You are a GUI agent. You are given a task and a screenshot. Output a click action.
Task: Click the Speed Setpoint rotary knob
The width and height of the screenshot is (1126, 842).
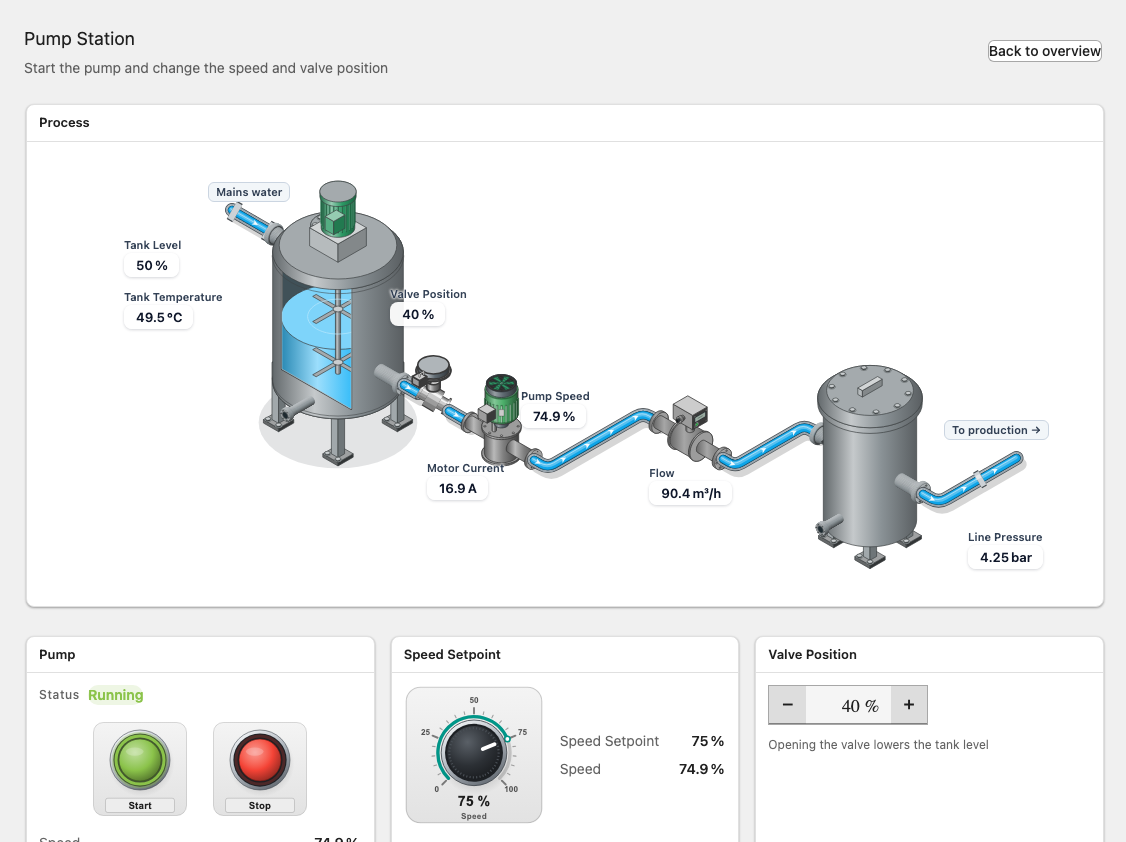pos(474,752)
